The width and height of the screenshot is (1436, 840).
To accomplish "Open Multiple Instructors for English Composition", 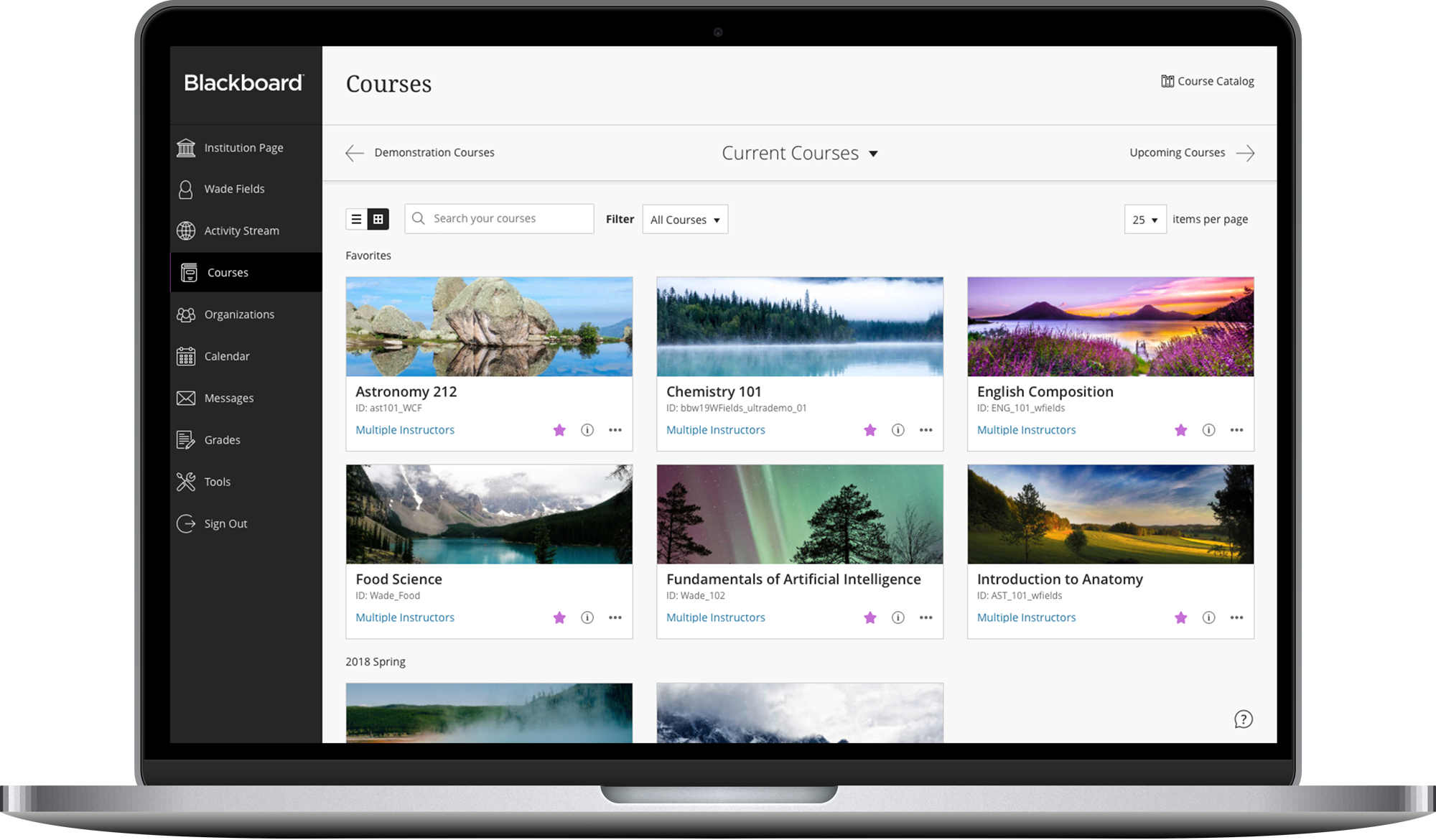I will (x=1026, y=429).
